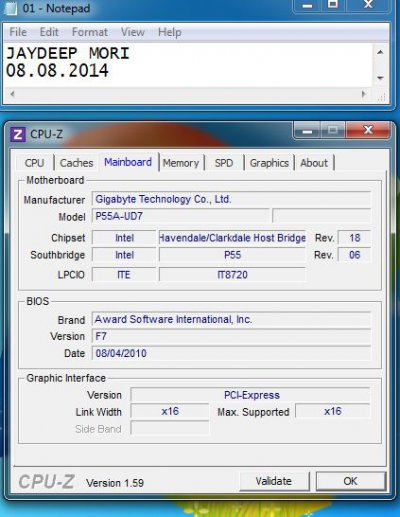Screen dimensions: 400x517
Task: Click the BIOS version F7 field
Action: coord(231,336)
